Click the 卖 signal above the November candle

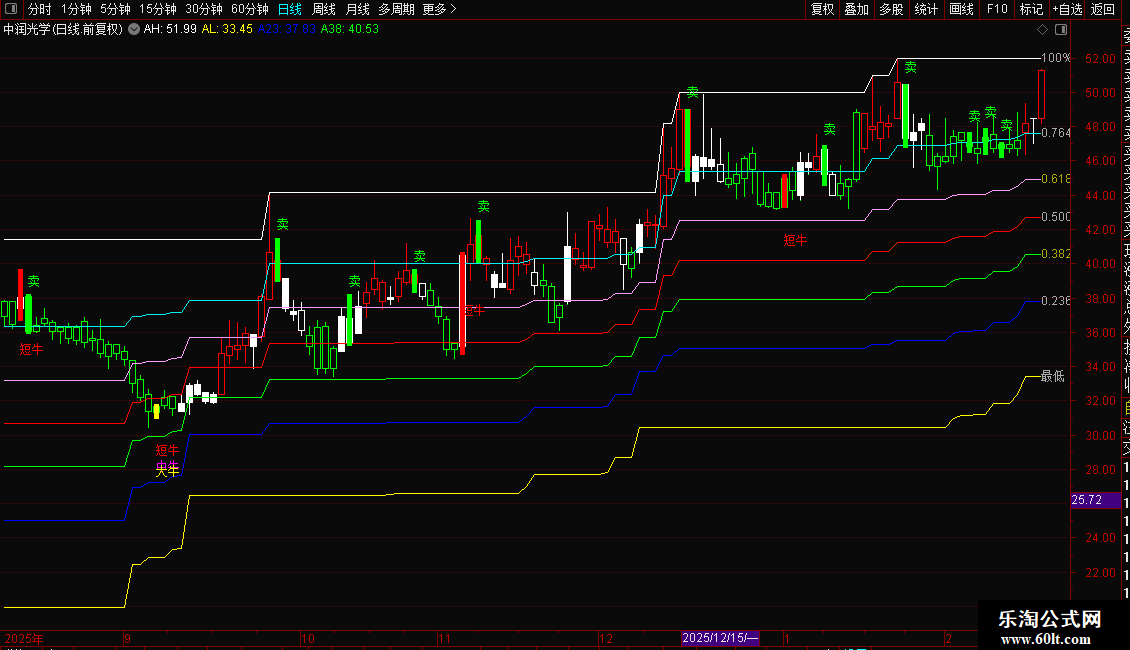(484, 207)
